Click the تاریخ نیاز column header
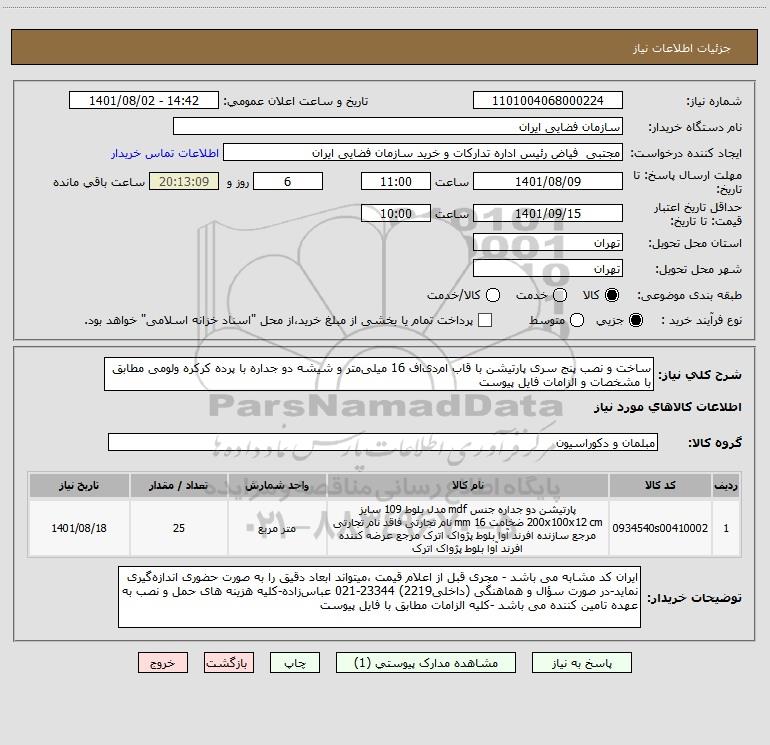Image resolution: width=770 pixels, height=745 pixels. [79, 485]
